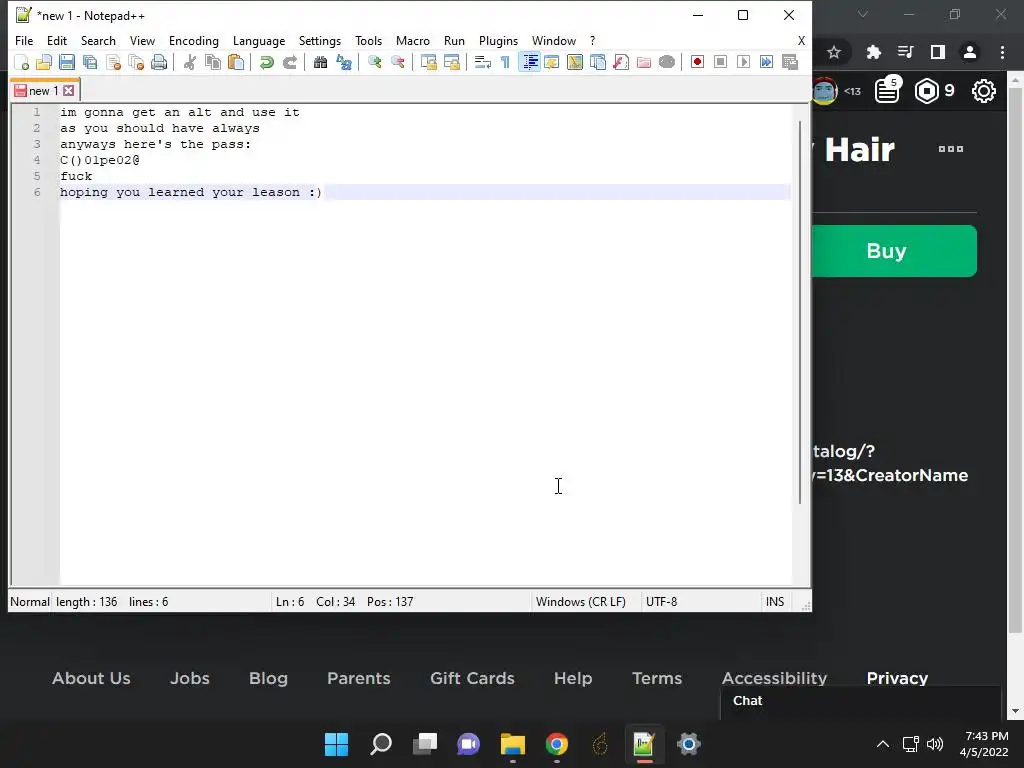
Task: Open Roblox settings gear icon
Action: (x=984, y=91)
